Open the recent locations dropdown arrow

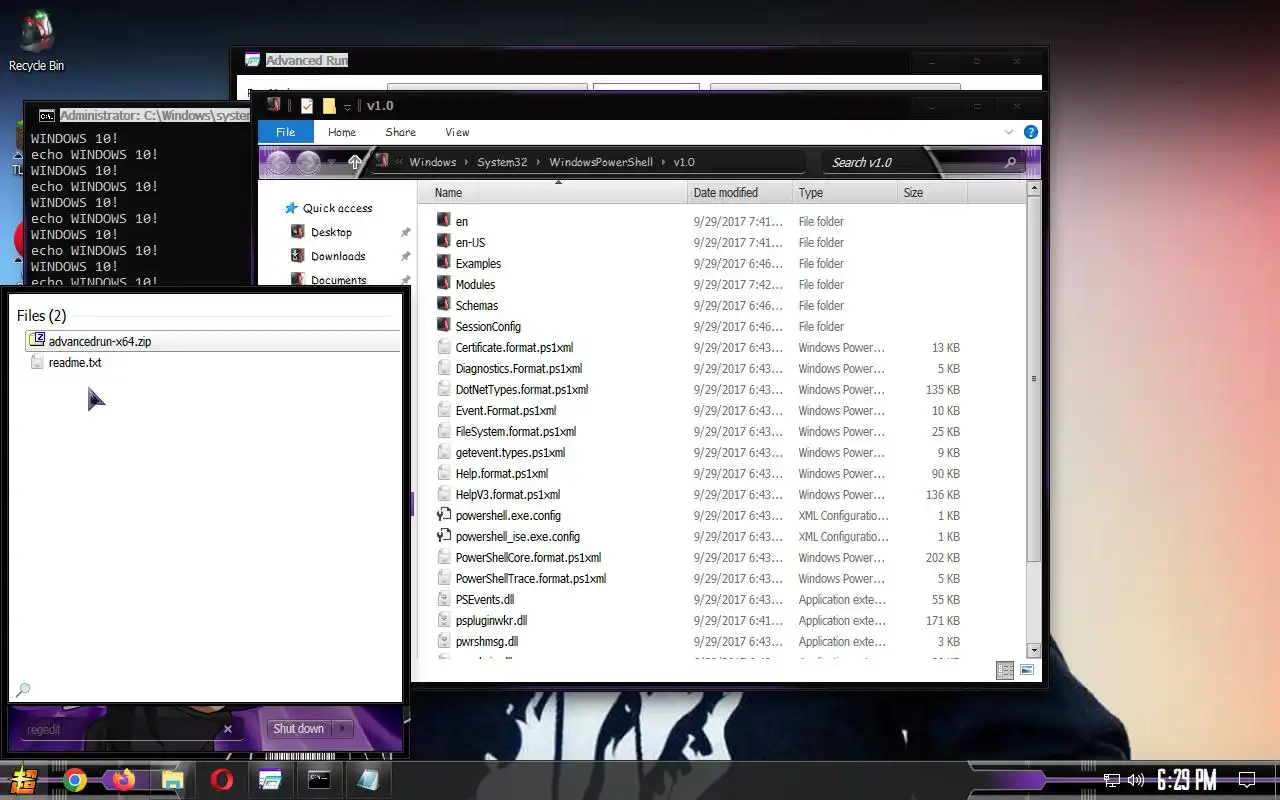pos(331,162)
